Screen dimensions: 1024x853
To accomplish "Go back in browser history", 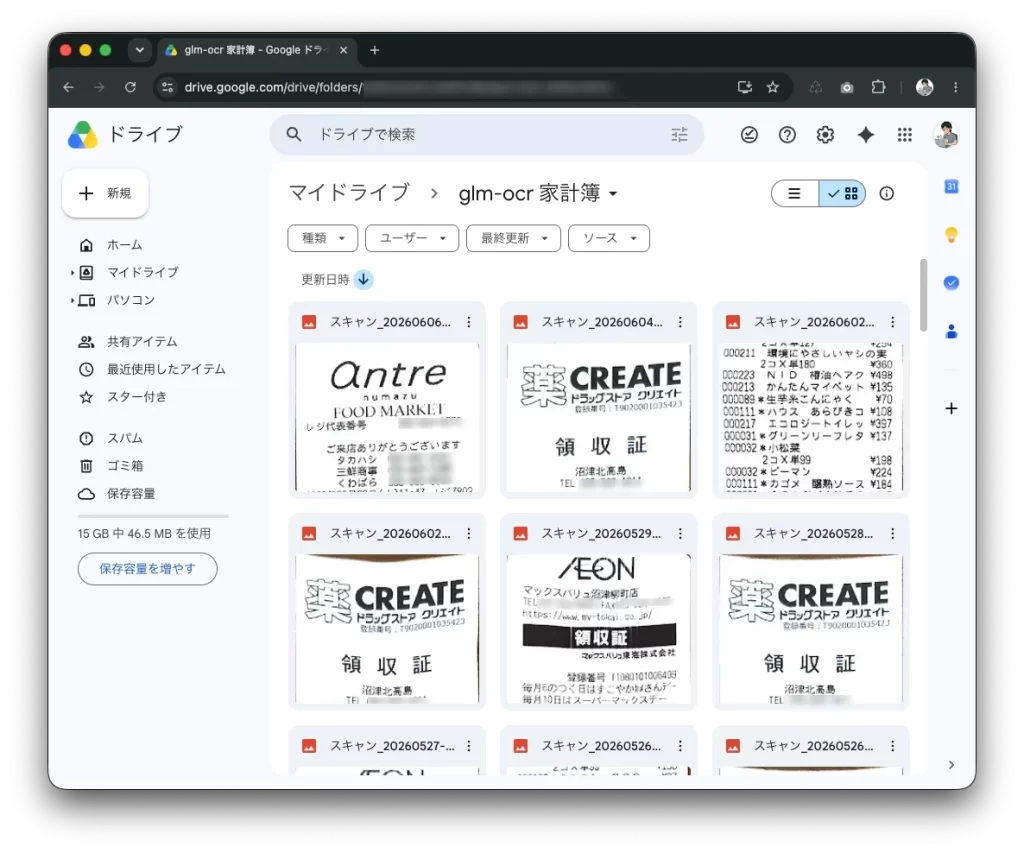I will [69, 87].
